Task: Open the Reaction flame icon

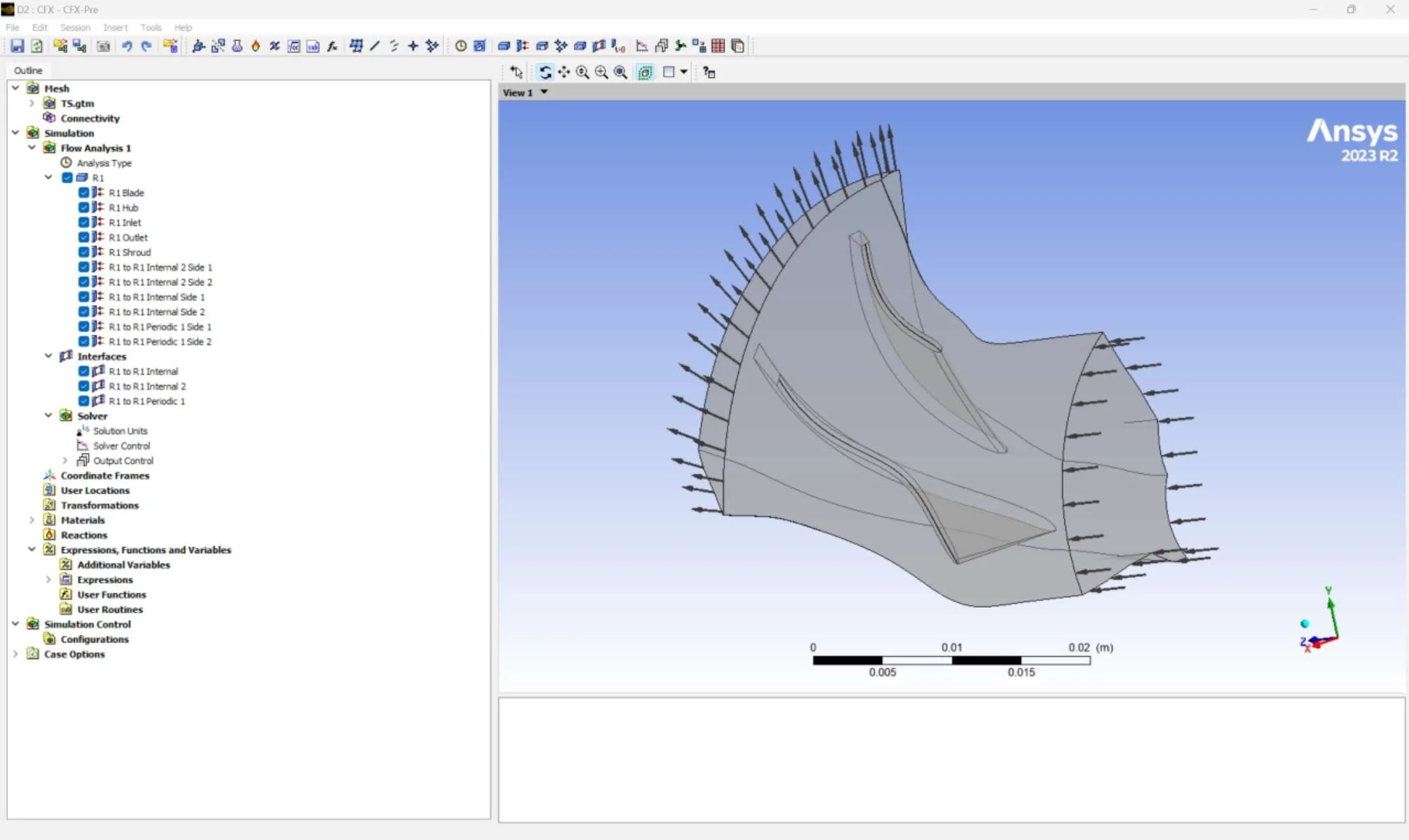Action: tap(256, 46)
